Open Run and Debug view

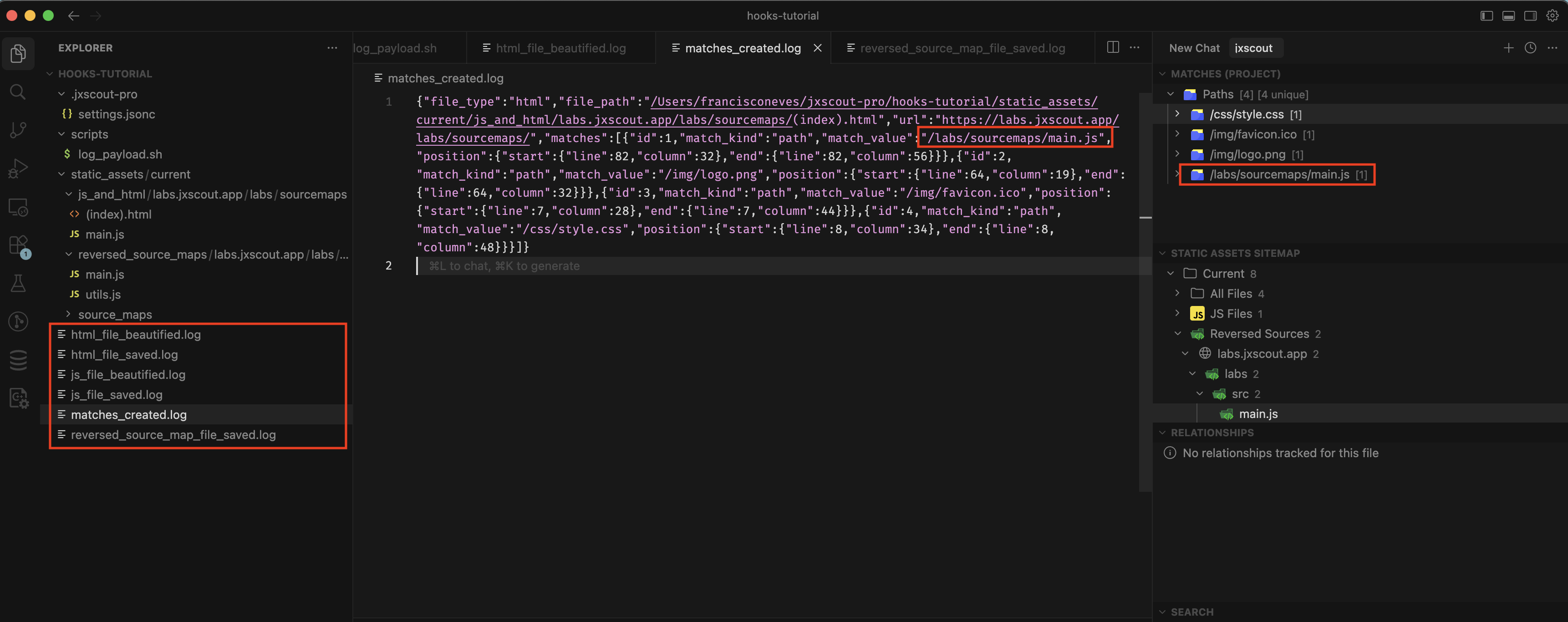pos(18,168)
